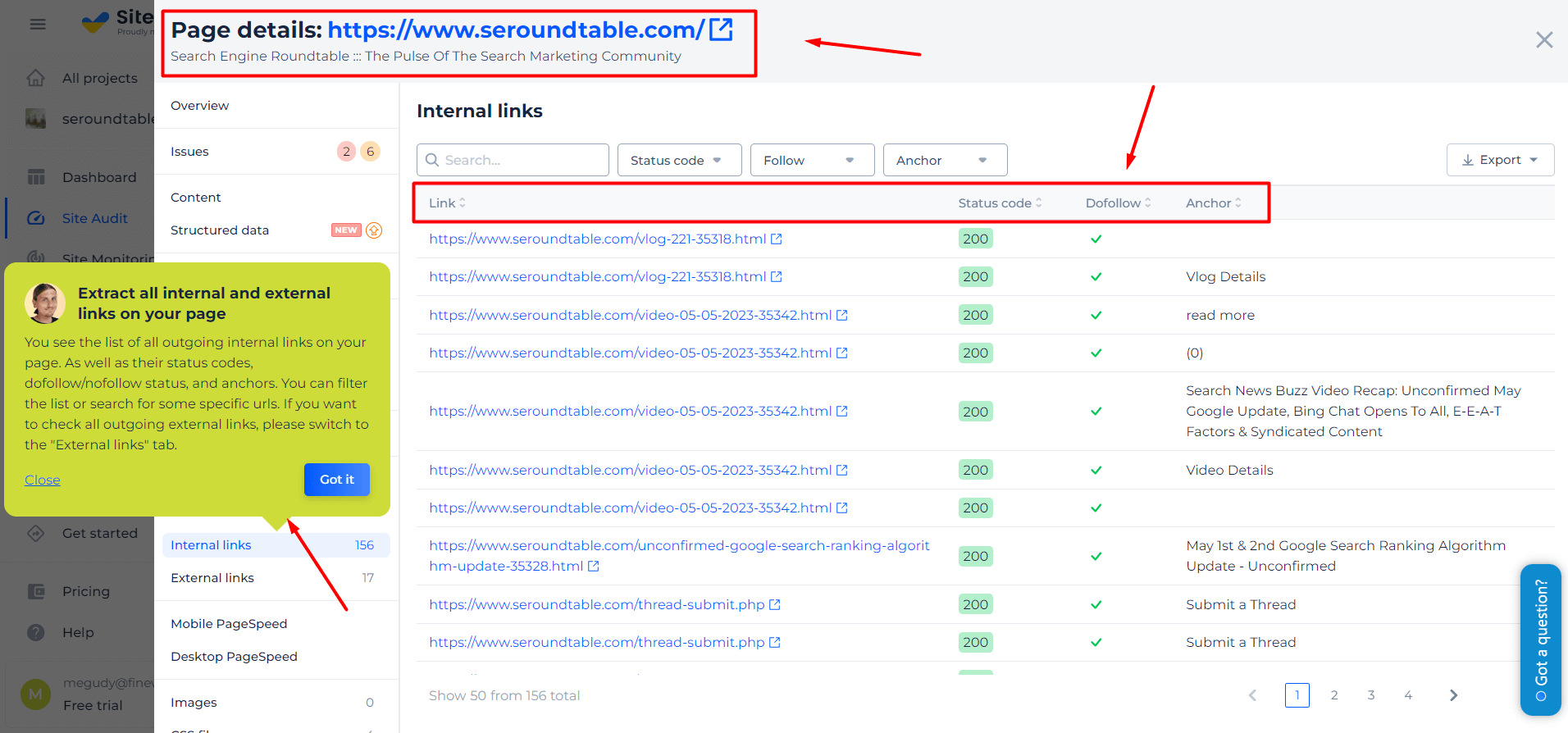The width and height of the screenshot is (1568, 733).
Task: Go to page 2 of results
Action: [1334, 695]
